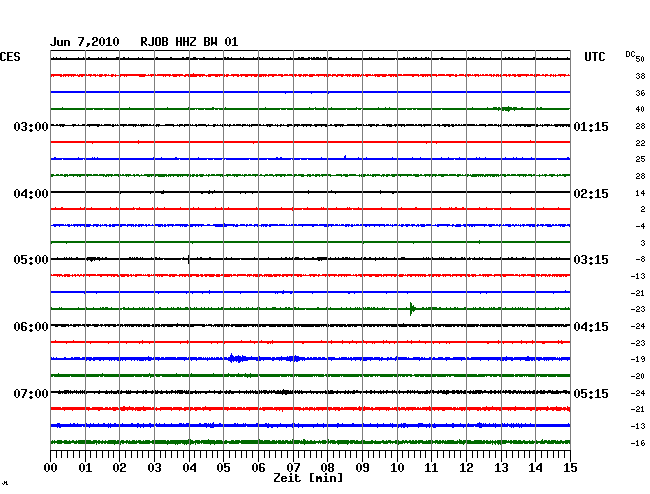
Task: Select minute tick label "12"
Action: pyautogui.click(x=466, y=468)
